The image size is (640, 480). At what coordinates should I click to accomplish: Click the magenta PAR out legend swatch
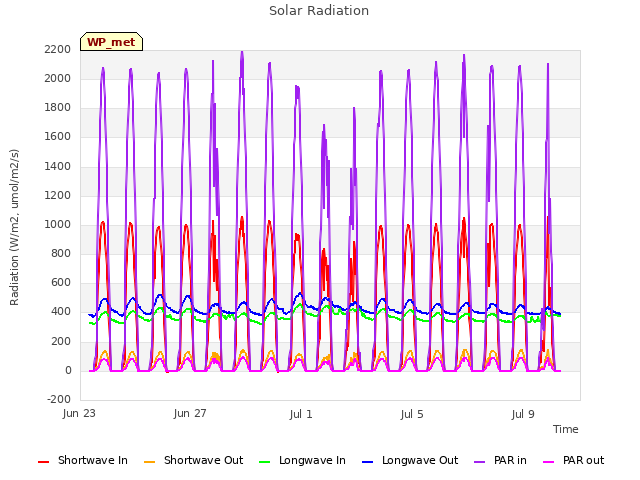(x=549, y=462)
